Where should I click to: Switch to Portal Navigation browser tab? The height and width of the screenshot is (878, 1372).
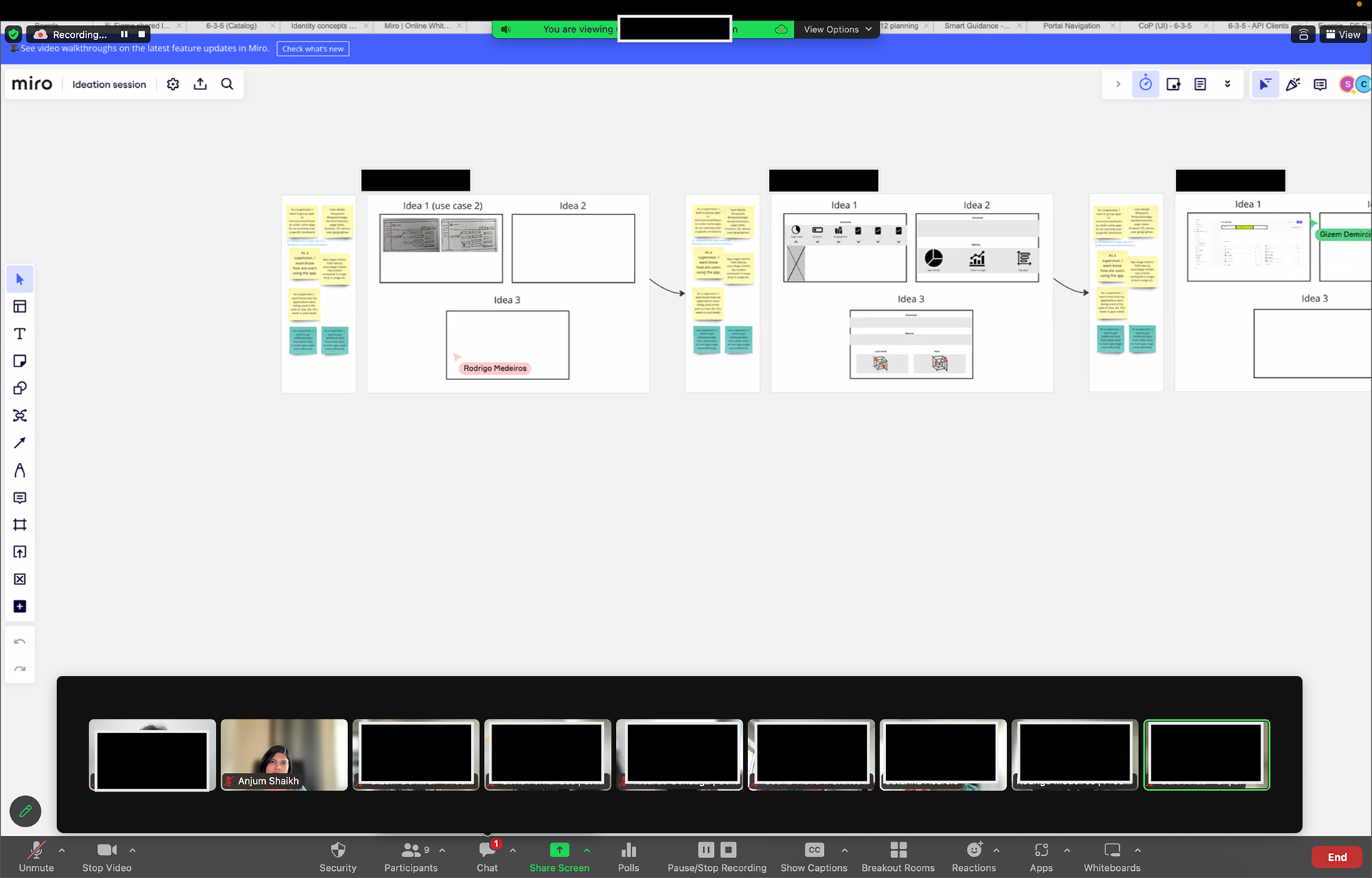click(1071, 26)
